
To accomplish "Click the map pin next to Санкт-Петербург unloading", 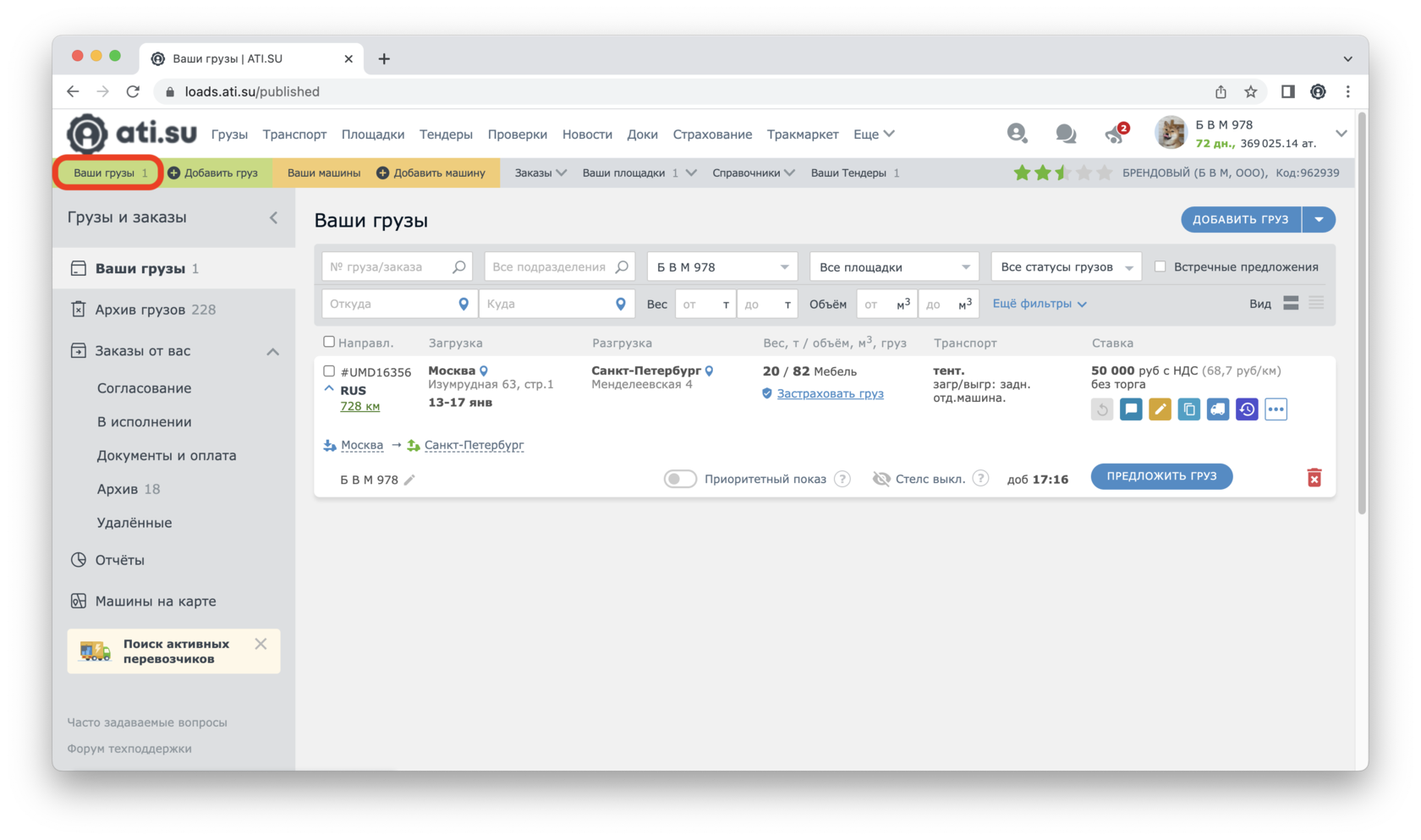I will [x=710, y=371].
